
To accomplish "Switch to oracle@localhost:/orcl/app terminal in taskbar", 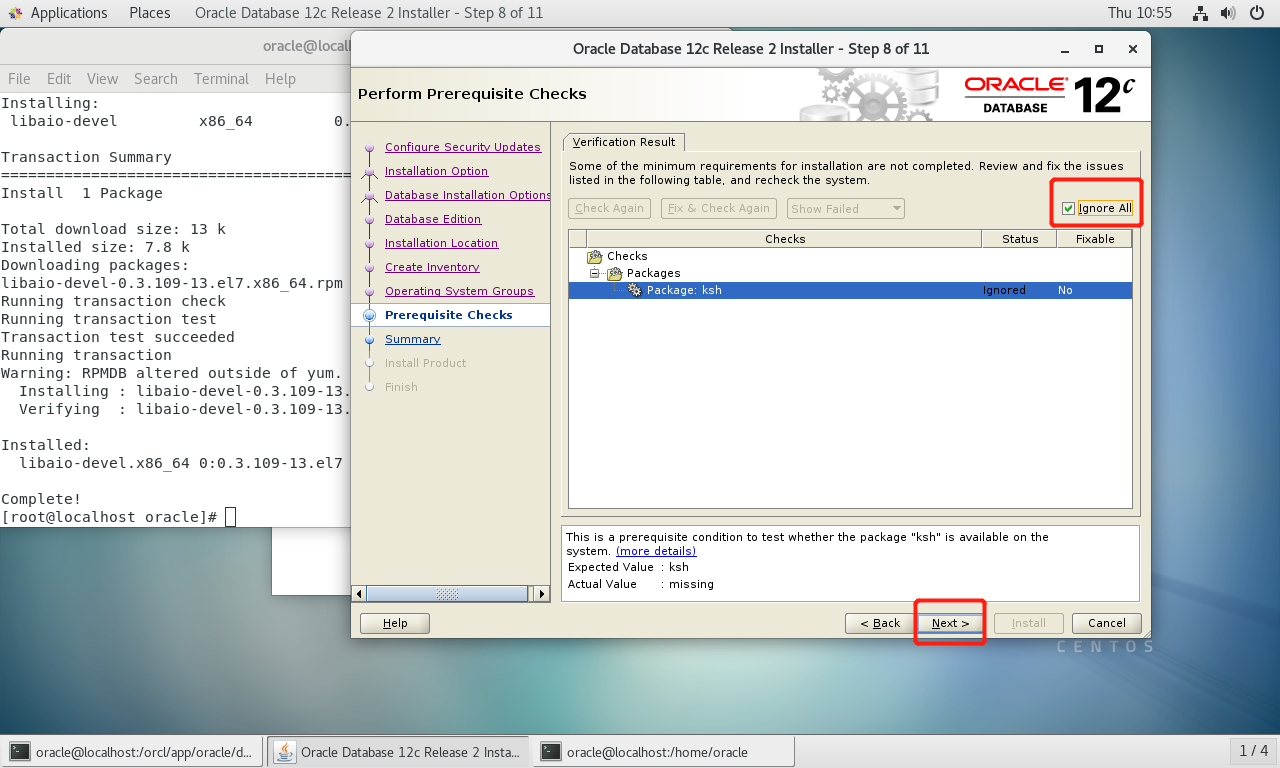I will click(x=132, y=752).
